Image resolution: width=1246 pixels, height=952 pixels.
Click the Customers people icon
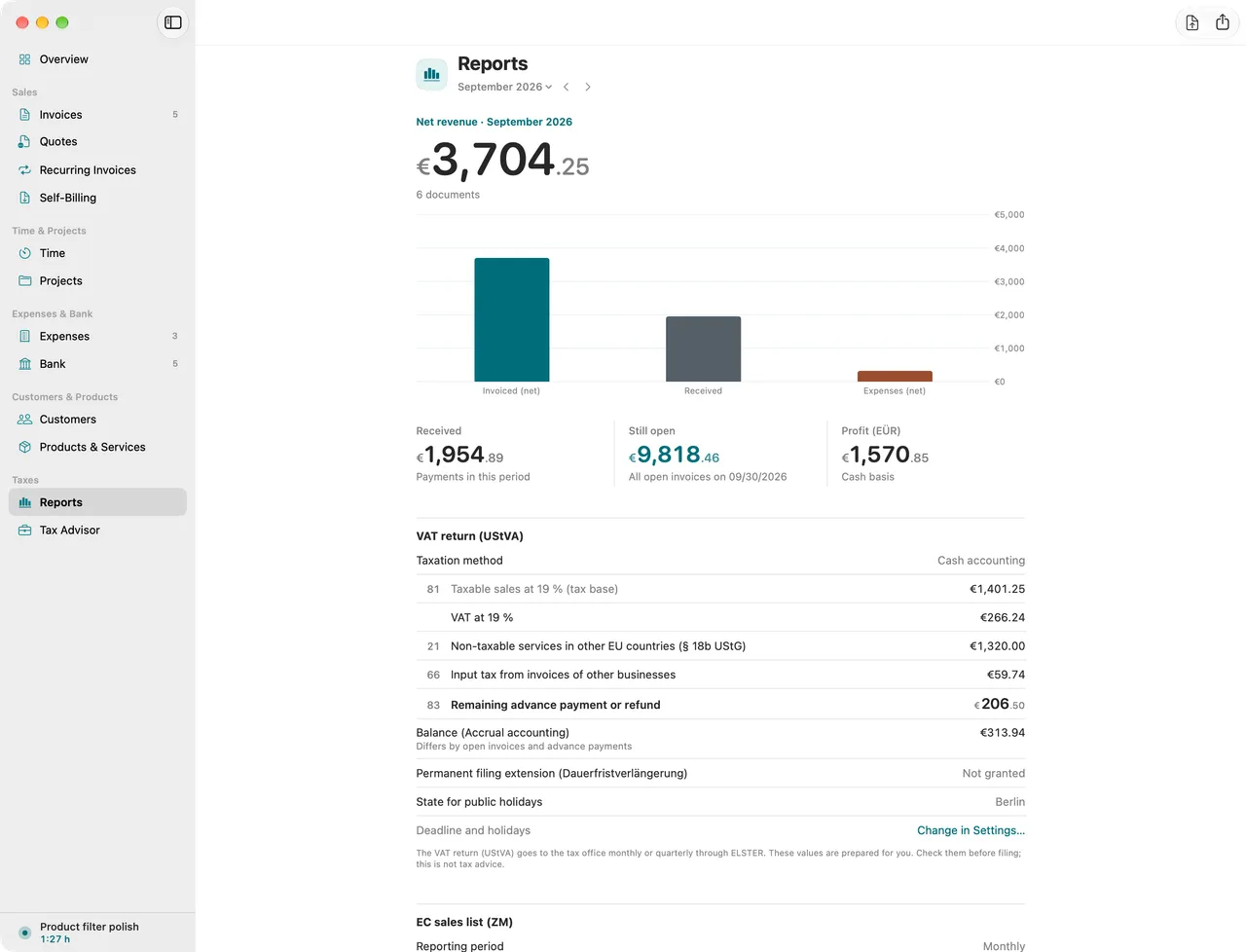pos(25,420)
